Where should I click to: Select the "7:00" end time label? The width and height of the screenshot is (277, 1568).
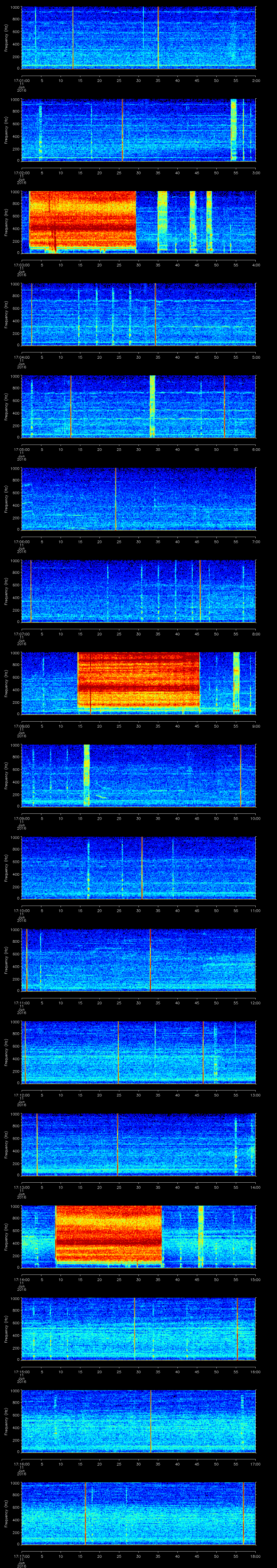tap(256, 542)
